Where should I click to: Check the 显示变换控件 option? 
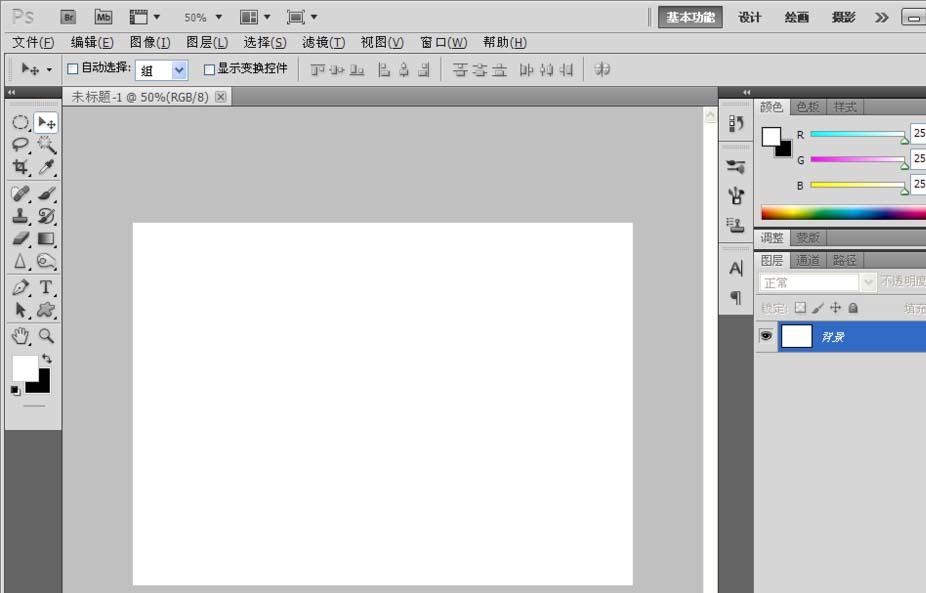click(x=209, y=69)
